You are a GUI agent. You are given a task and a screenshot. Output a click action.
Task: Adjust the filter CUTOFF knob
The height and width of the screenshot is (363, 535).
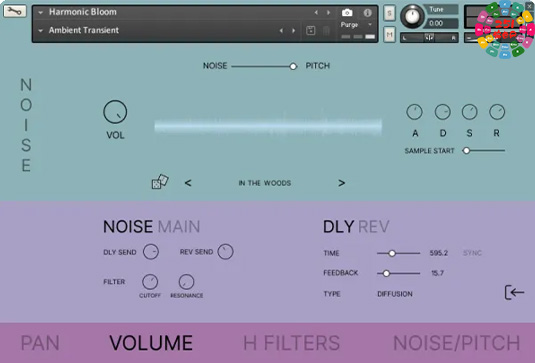click(x=150, y=282)
